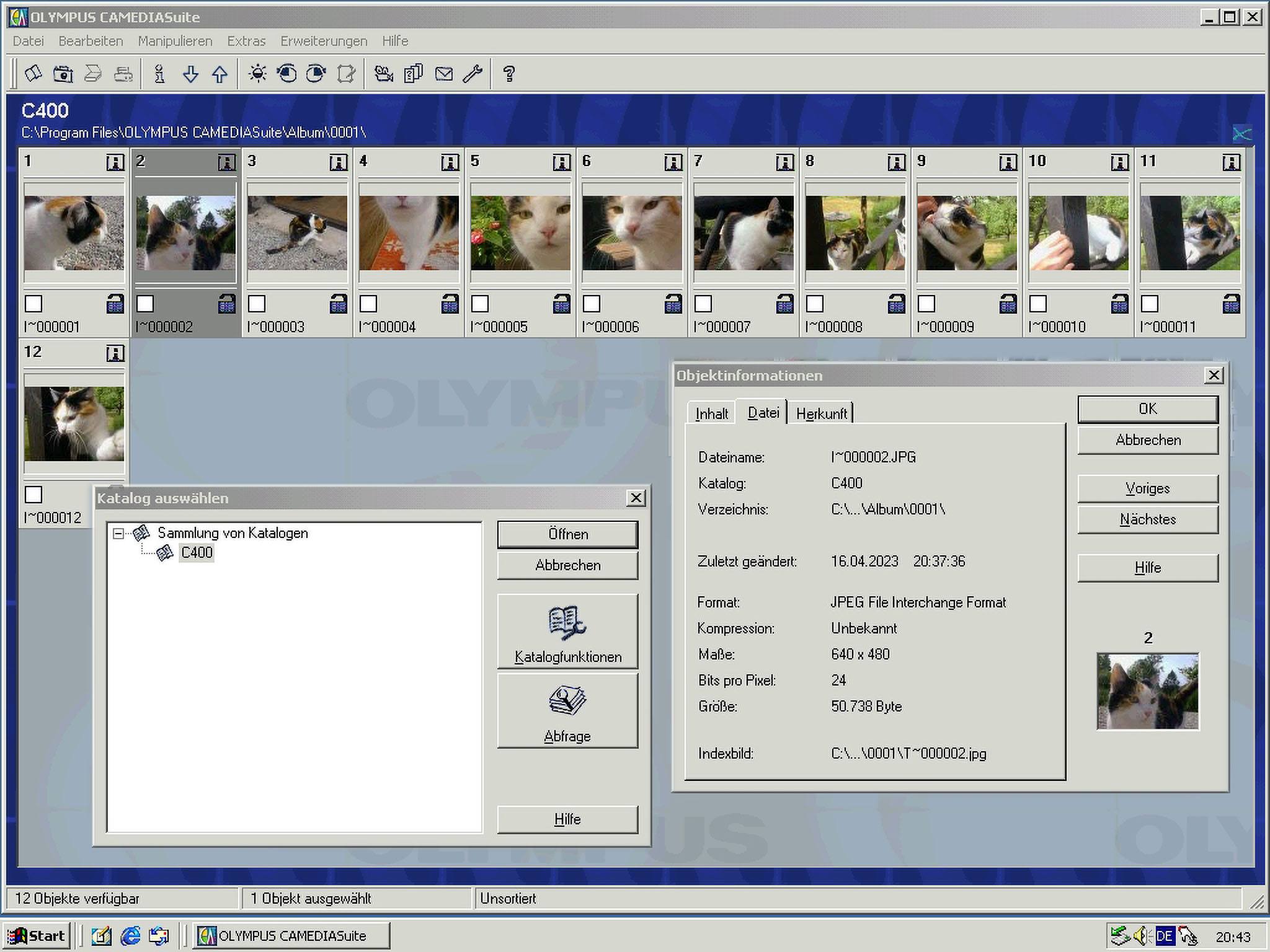1270x952 pixels.
Task: Tick the checkbox for image I~000009
Action: coord(926,304)
